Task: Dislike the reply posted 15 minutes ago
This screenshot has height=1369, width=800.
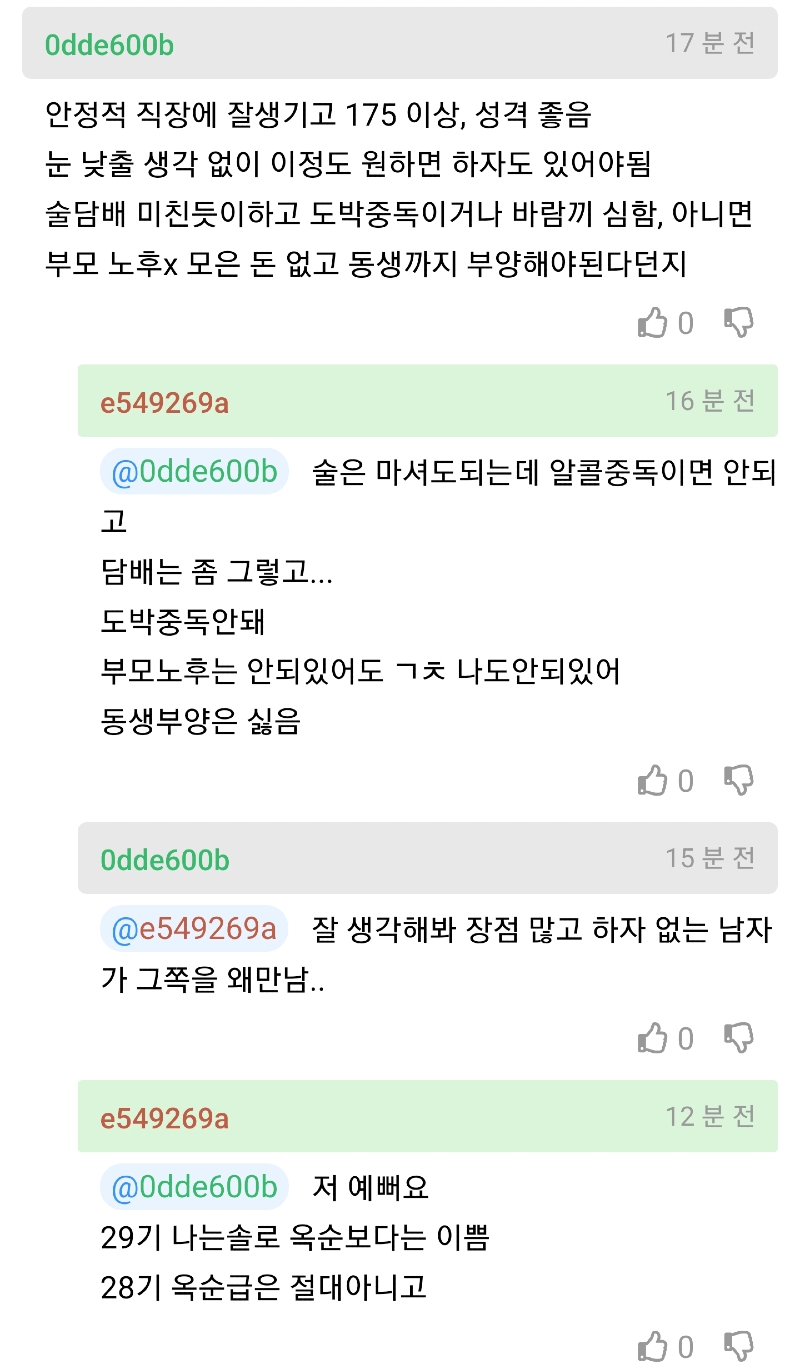Action: (738, 1038)
